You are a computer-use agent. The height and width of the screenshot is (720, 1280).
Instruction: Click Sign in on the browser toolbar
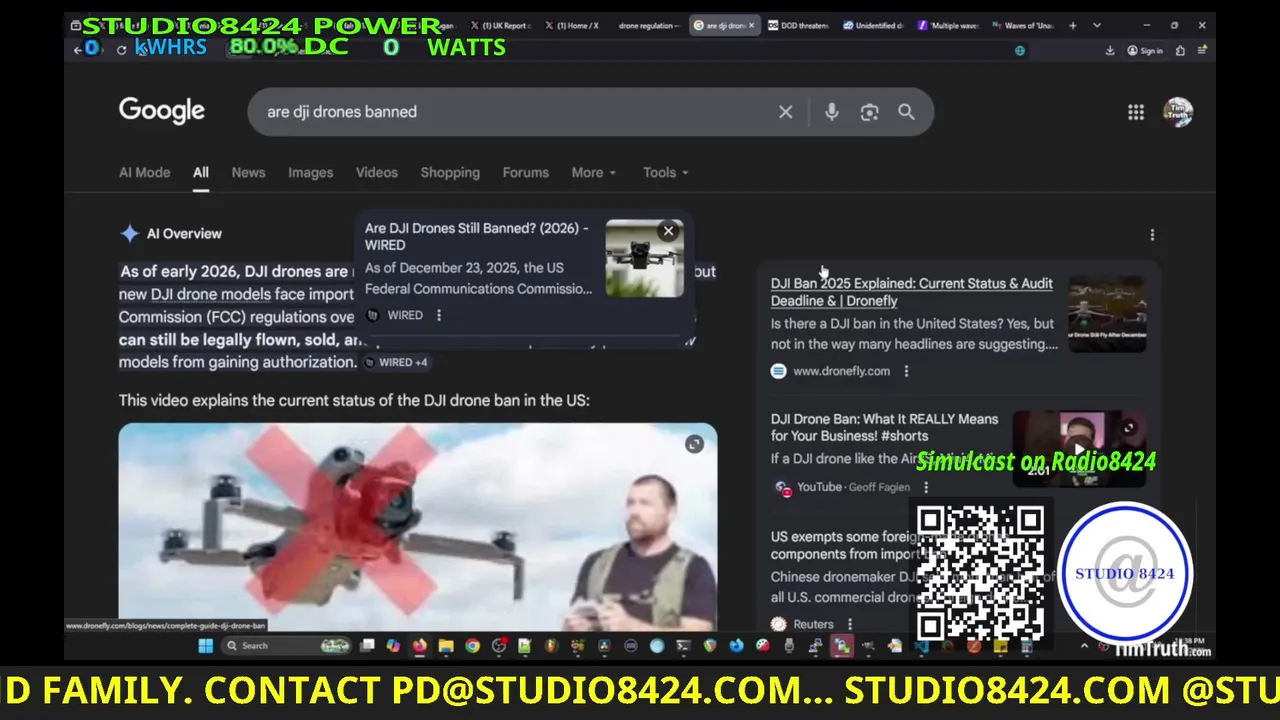[x=1145, y=50]
